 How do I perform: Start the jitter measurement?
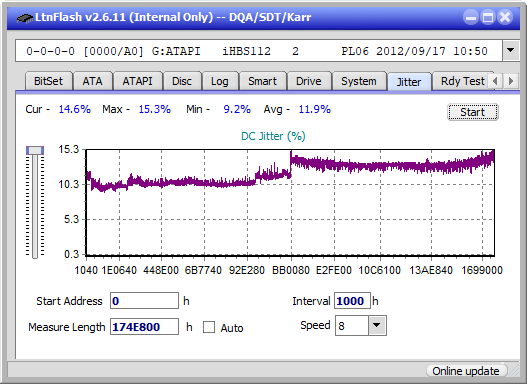[x=473, y=112]
